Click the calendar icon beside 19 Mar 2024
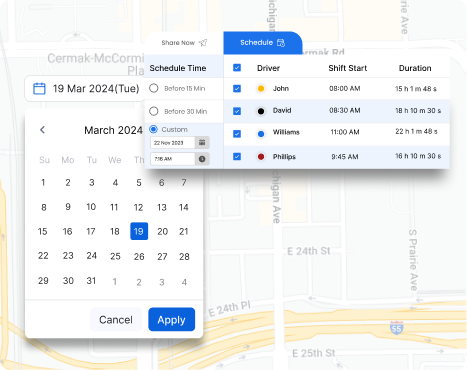The width and height of the screenshot is (467, 370). click(x=39, y=89)
